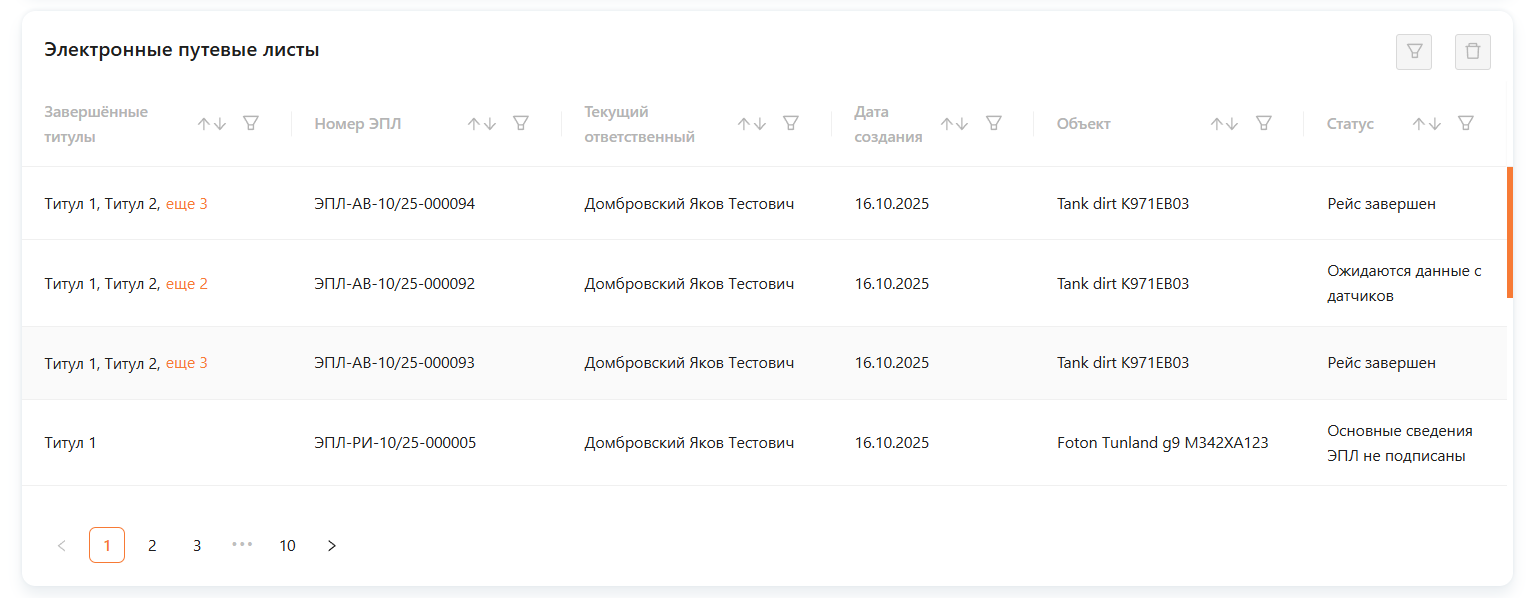The image size is (1526, 598).
Task: Go to page 10
Action: pos(287,545)
